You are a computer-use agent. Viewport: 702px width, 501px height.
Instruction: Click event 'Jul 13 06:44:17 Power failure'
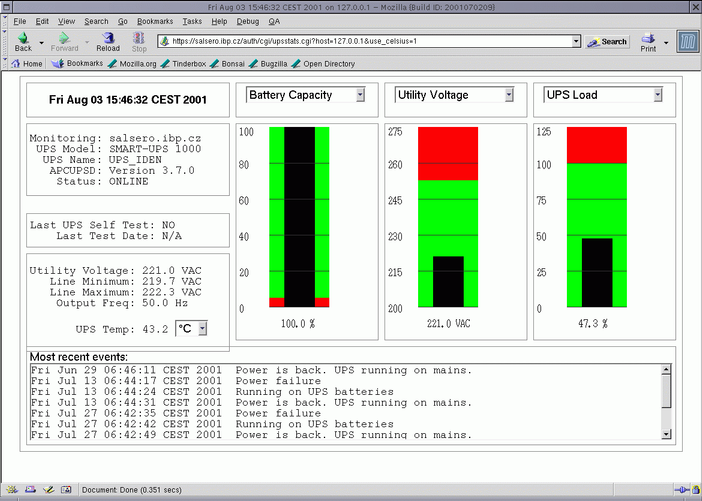pos(176,381)
